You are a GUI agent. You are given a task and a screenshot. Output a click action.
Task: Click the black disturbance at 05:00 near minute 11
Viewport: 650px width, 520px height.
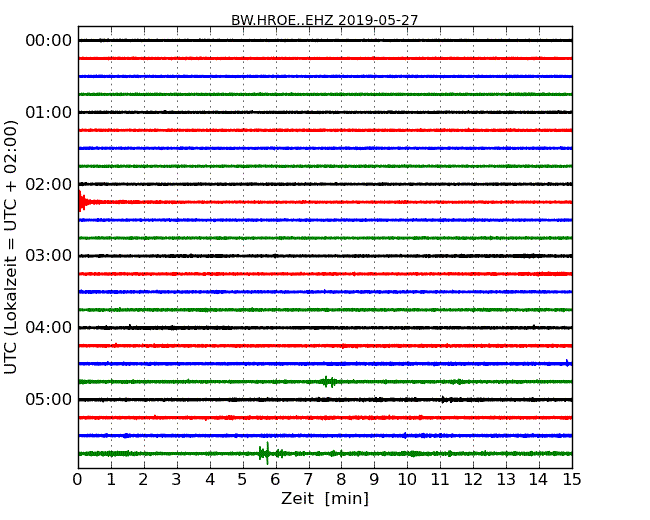449,400
